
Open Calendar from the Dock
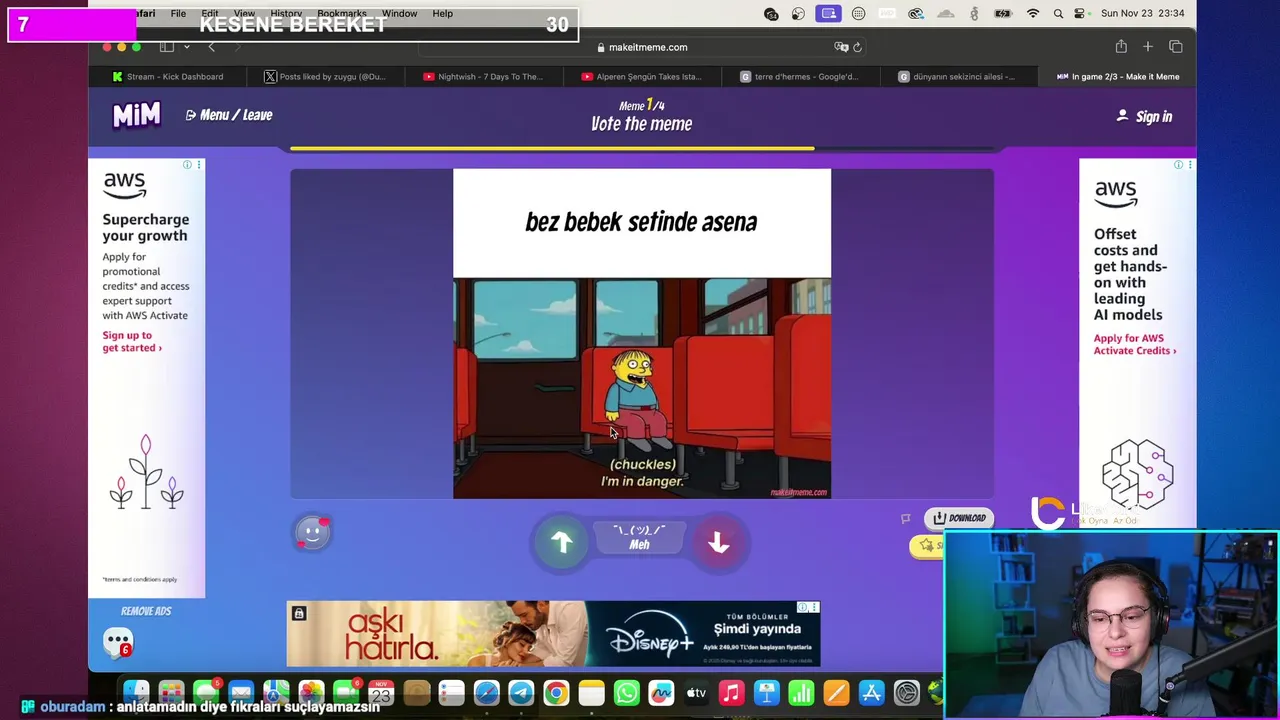(x=381, y=693)
